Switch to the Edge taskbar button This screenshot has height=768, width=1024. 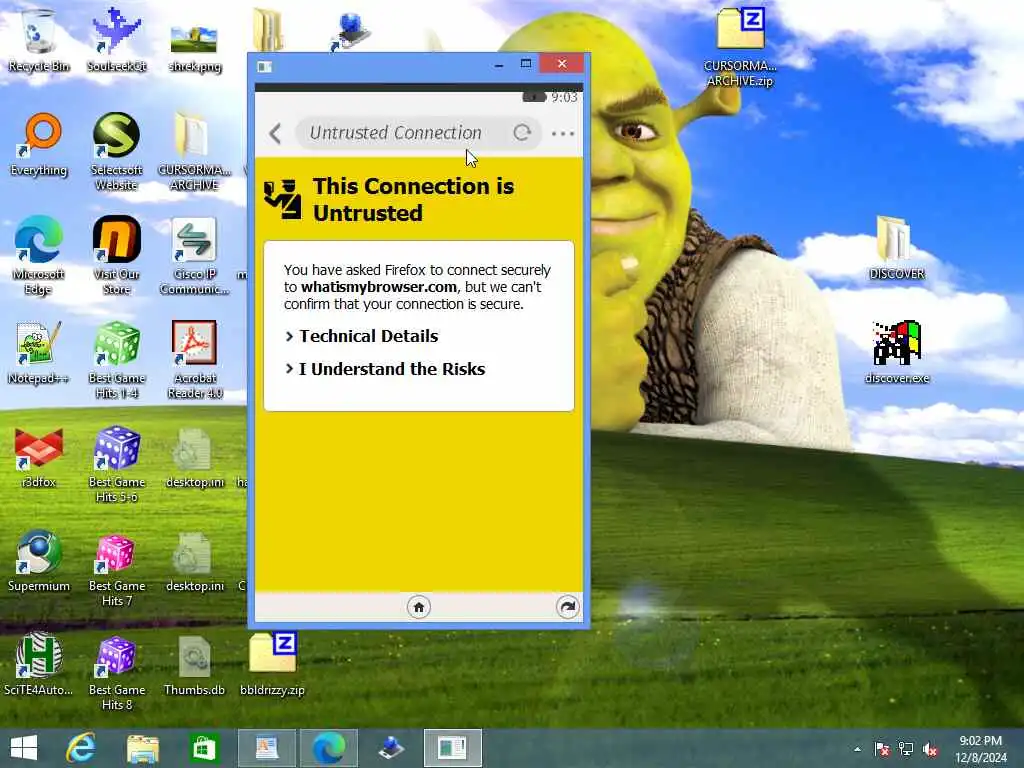(328, 748)
